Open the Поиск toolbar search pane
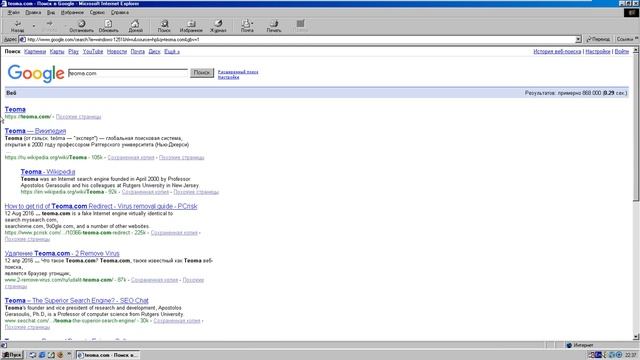Viewport: 640px width, 360px height. 164,26
